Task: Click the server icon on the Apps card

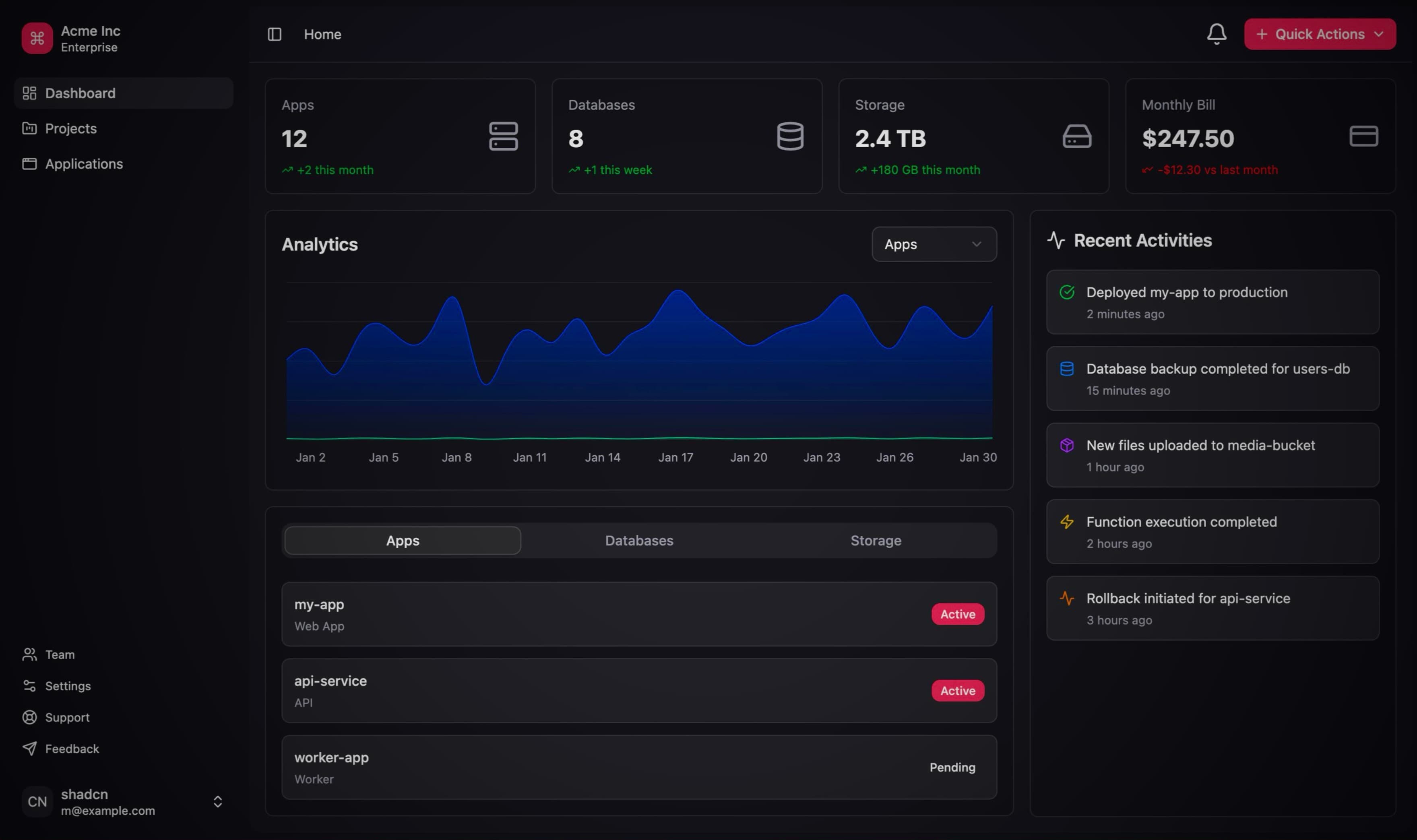Action: 503,136
